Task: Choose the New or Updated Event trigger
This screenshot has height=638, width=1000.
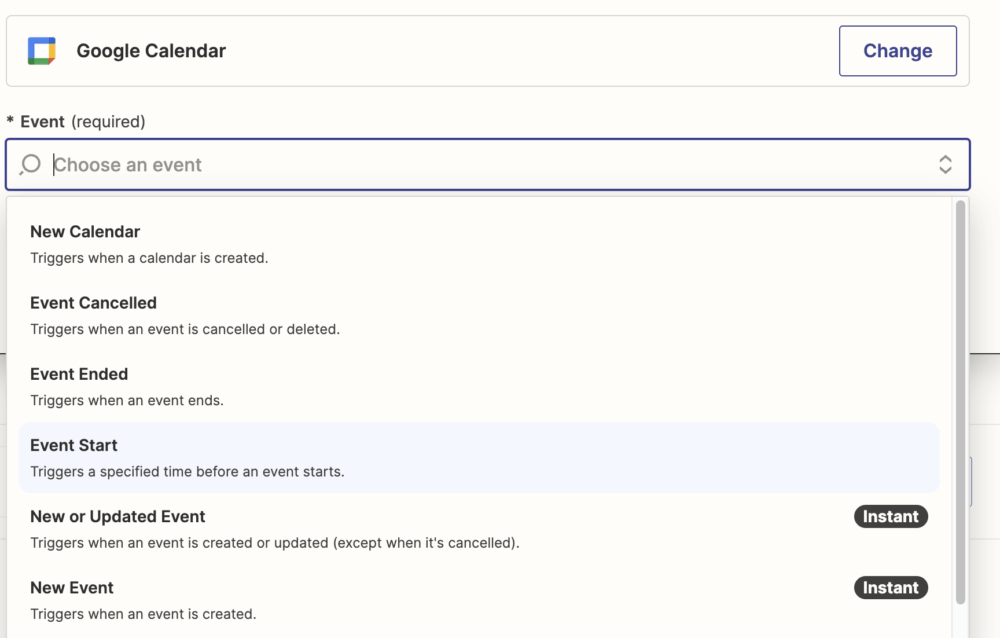Action: point(117,517)
